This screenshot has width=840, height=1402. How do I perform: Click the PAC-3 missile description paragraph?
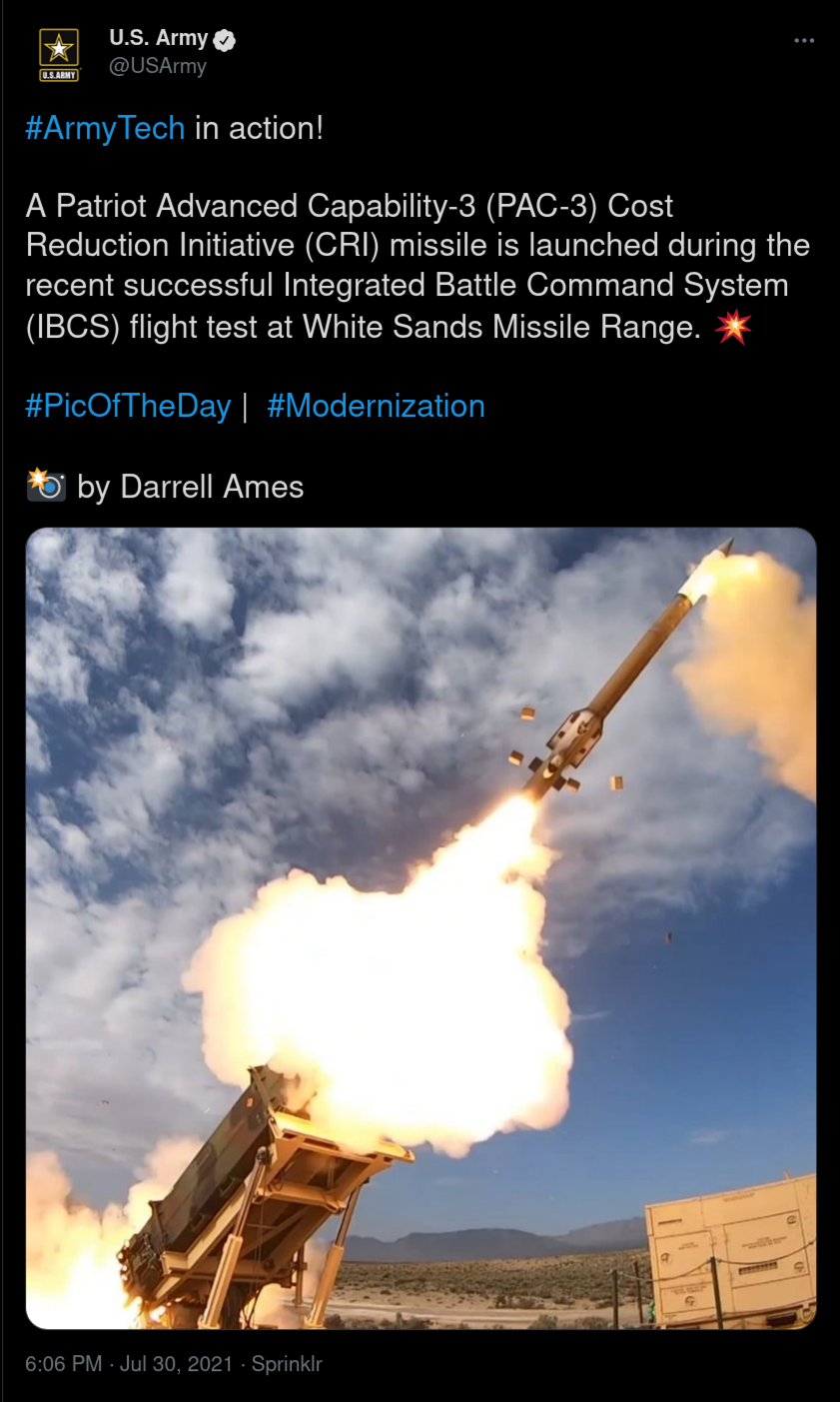418,266
